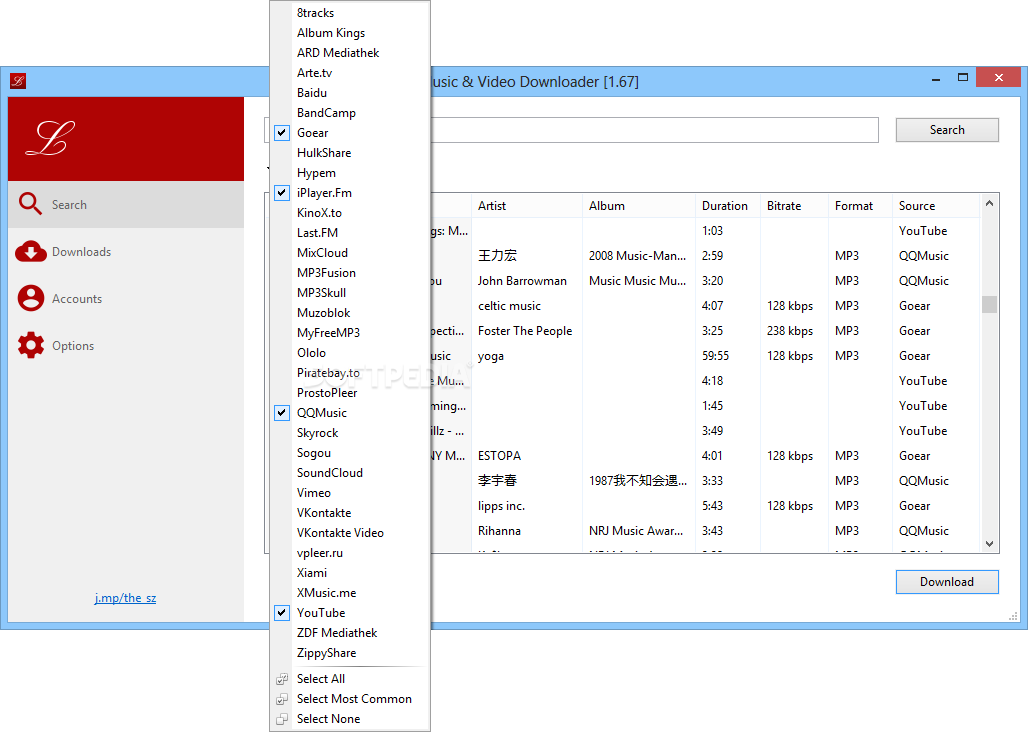Open the j.mp/the_sz link

[125, 598]
